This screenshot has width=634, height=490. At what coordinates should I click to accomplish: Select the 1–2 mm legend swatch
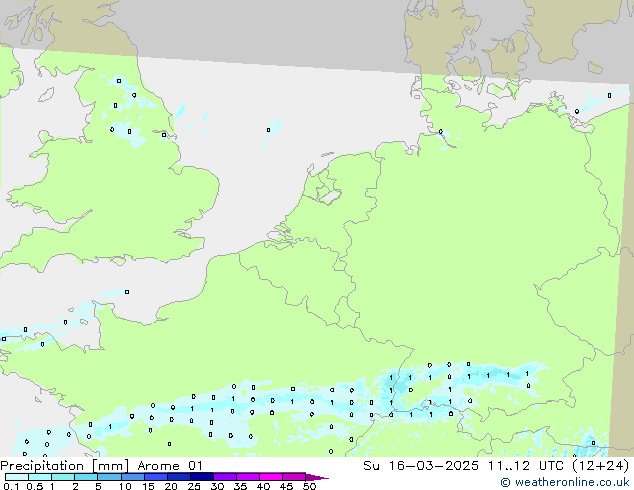pos(63,477)
